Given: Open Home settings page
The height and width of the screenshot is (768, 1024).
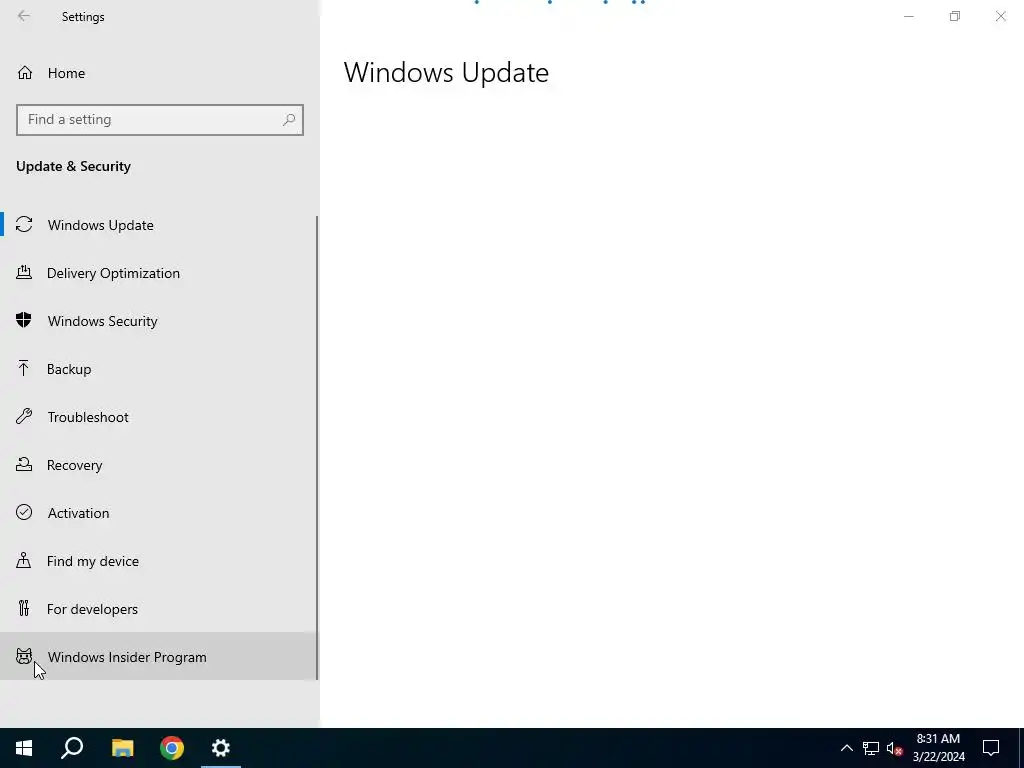Looking at the screenshot, I should click(159, 72).
